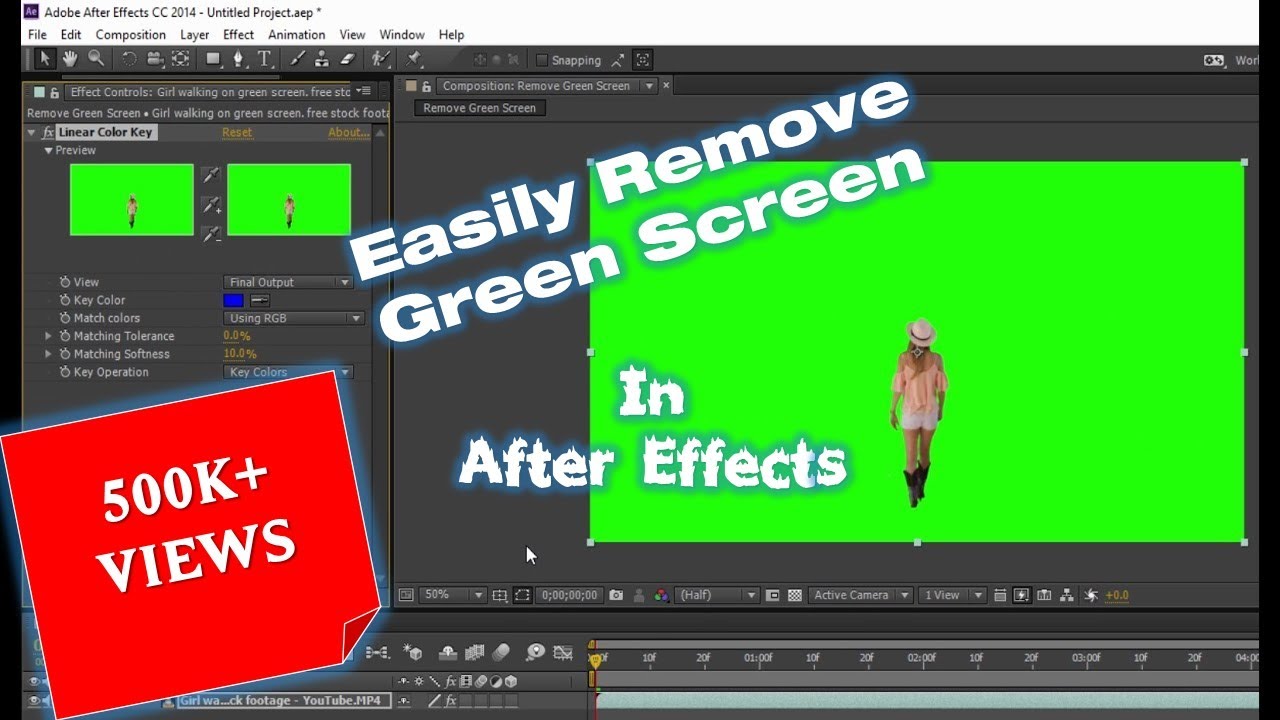Click Composition Mini-Flowchart icon in timeline
This screenshot has height=720, width=1280.
pyautogui.click(x=377, y=652)
